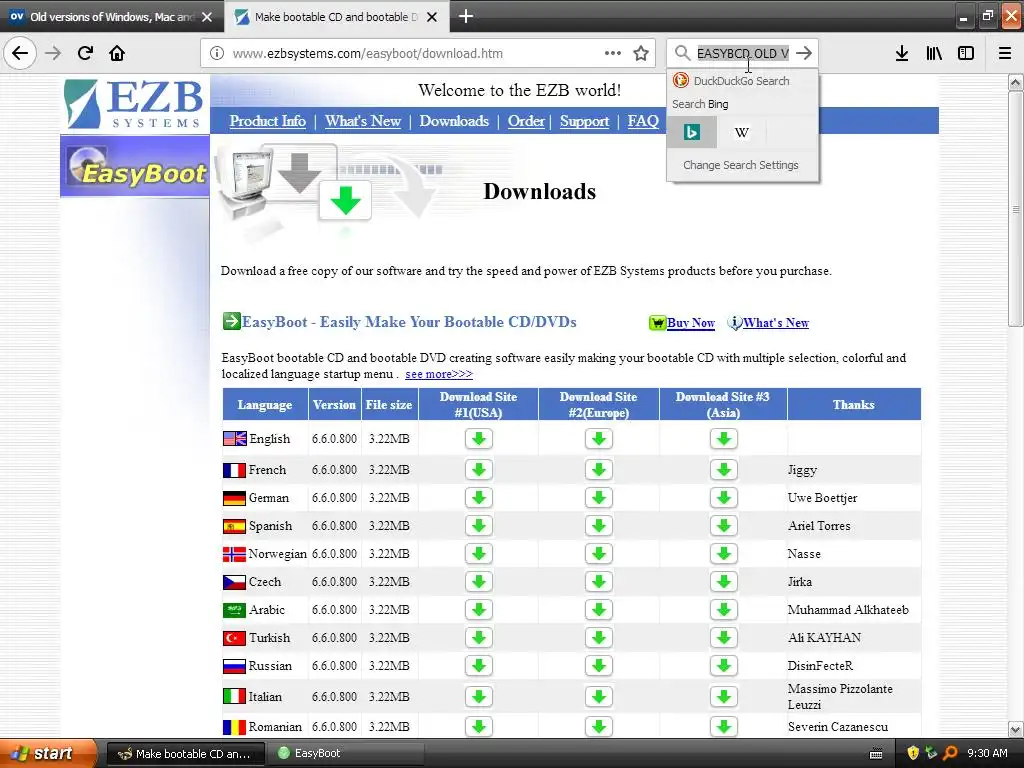Select the 'Make bootable CD' tab

click(336, 17)
